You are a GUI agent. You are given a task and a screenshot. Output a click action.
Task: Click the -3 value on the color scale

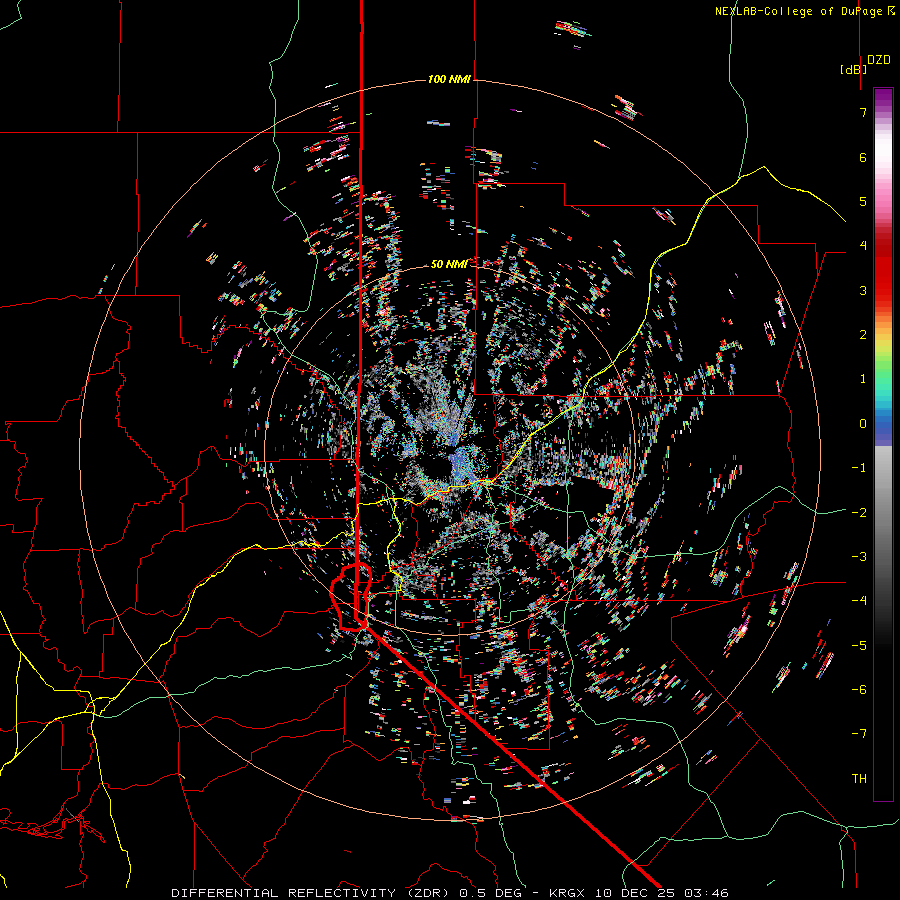coord(859,557)
